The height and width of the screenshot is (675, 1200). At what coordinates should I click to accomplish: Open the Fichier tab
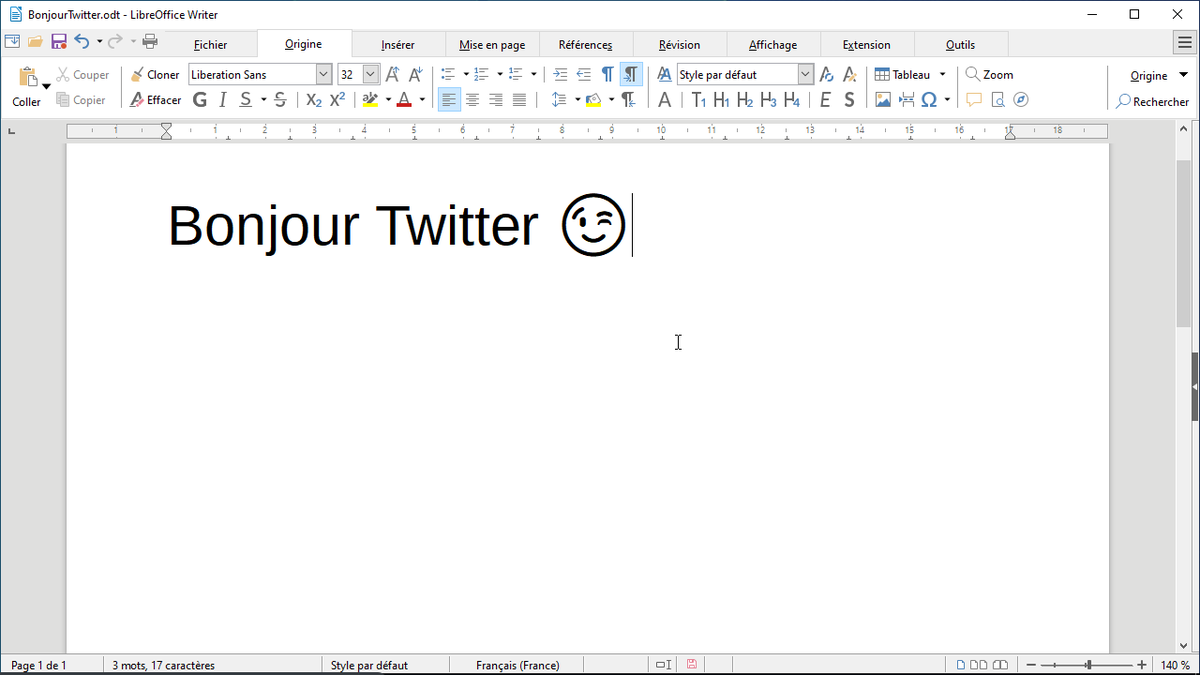(x=210, y=45)
